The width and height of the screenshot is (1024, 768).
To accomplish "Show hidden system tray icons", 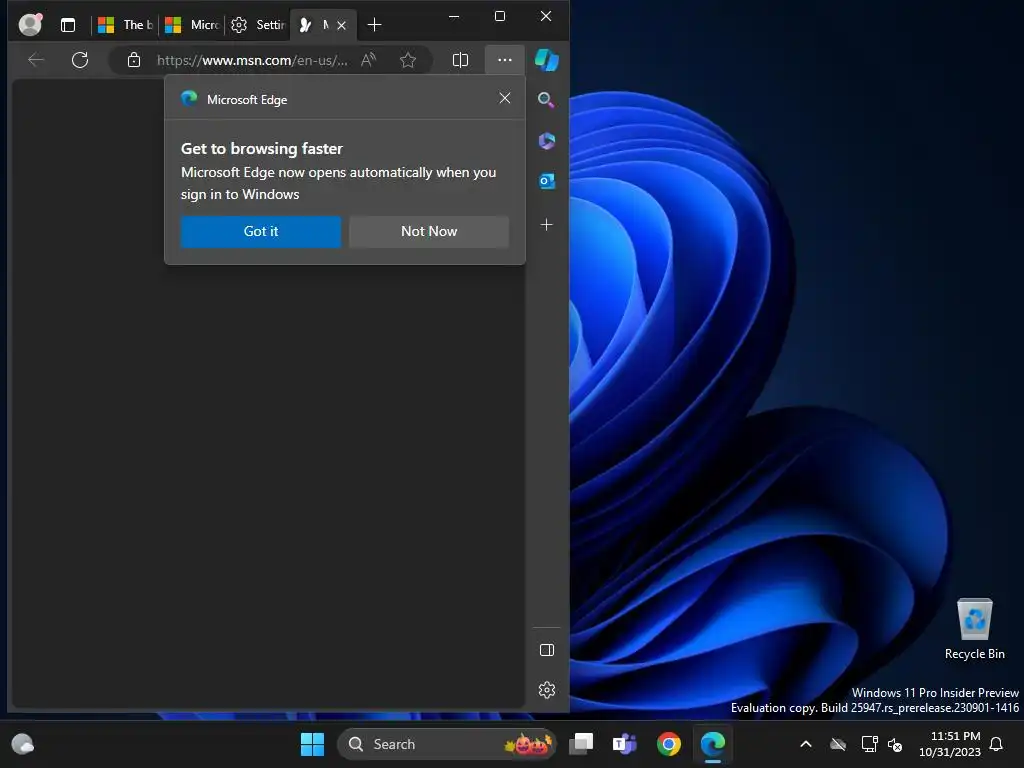I will pos(806,744).
